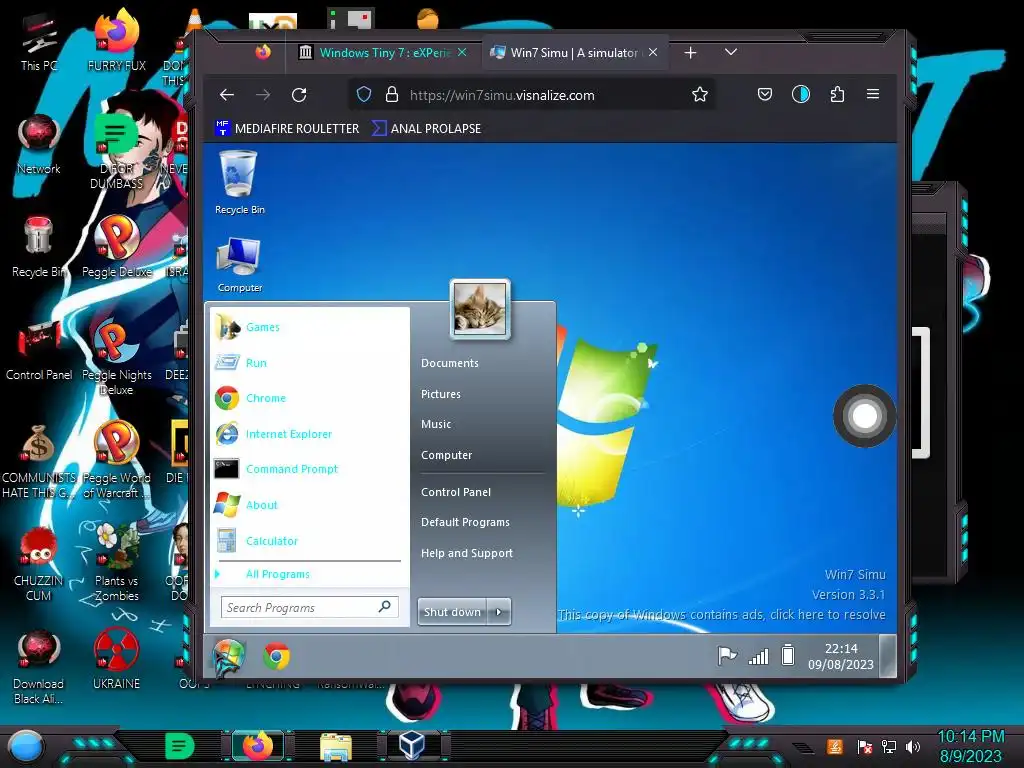Close the Win7 Simu tab
1024x768 pixels.
(x=653, y=52)
